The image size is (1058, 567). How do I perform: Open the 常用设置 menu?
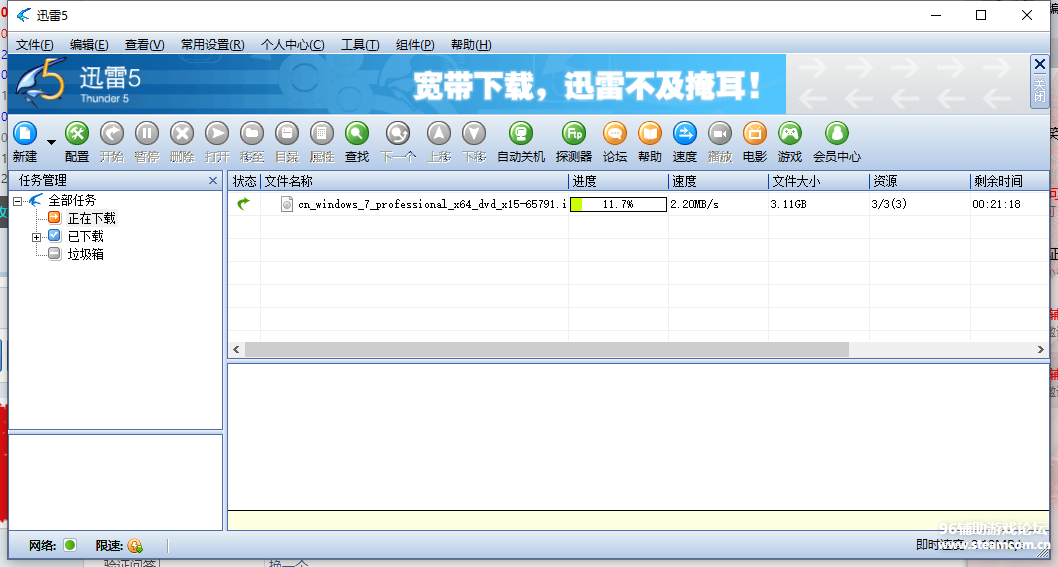pyautogui.click(x=212, y=45)
